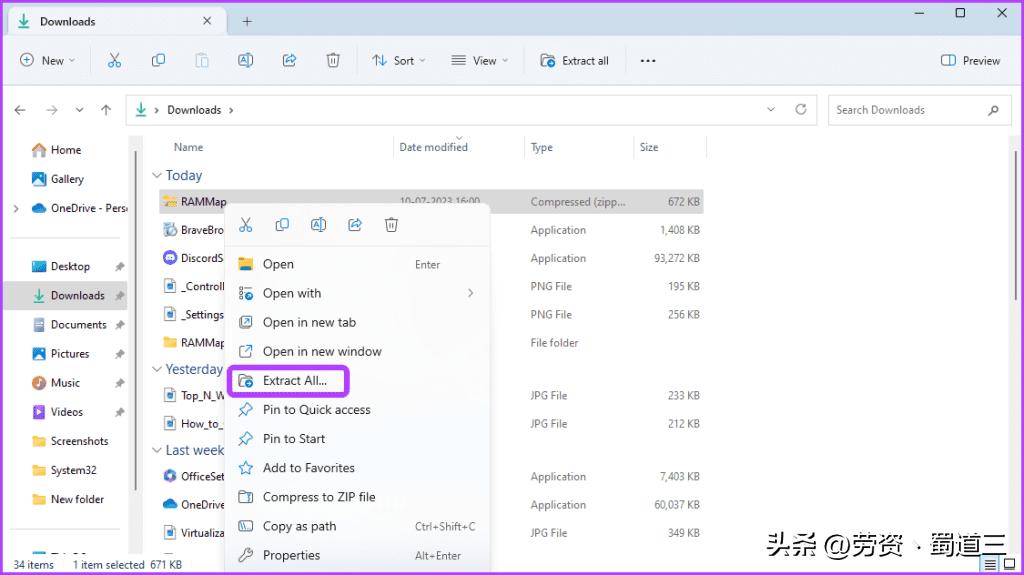Open Pictures in the sidebar

[x=61, y=354]
